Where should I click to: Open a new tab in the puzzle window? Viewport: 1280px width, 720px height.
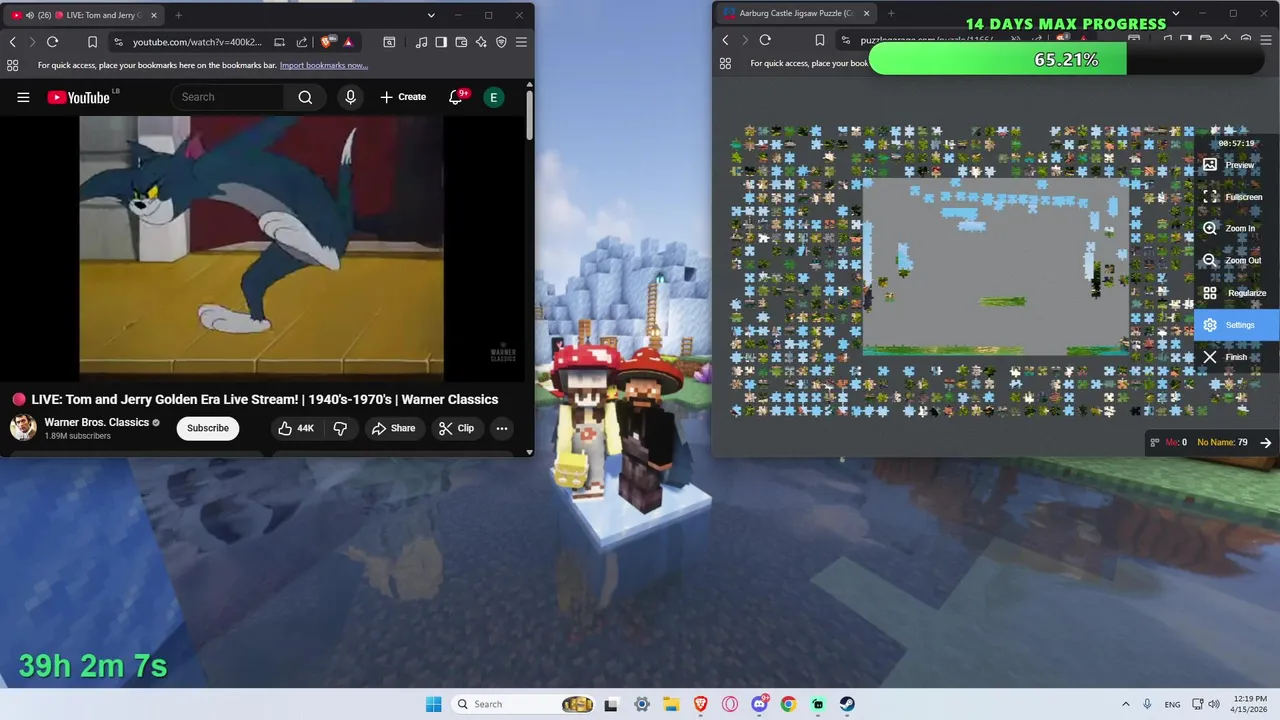(x=891, y=14)
